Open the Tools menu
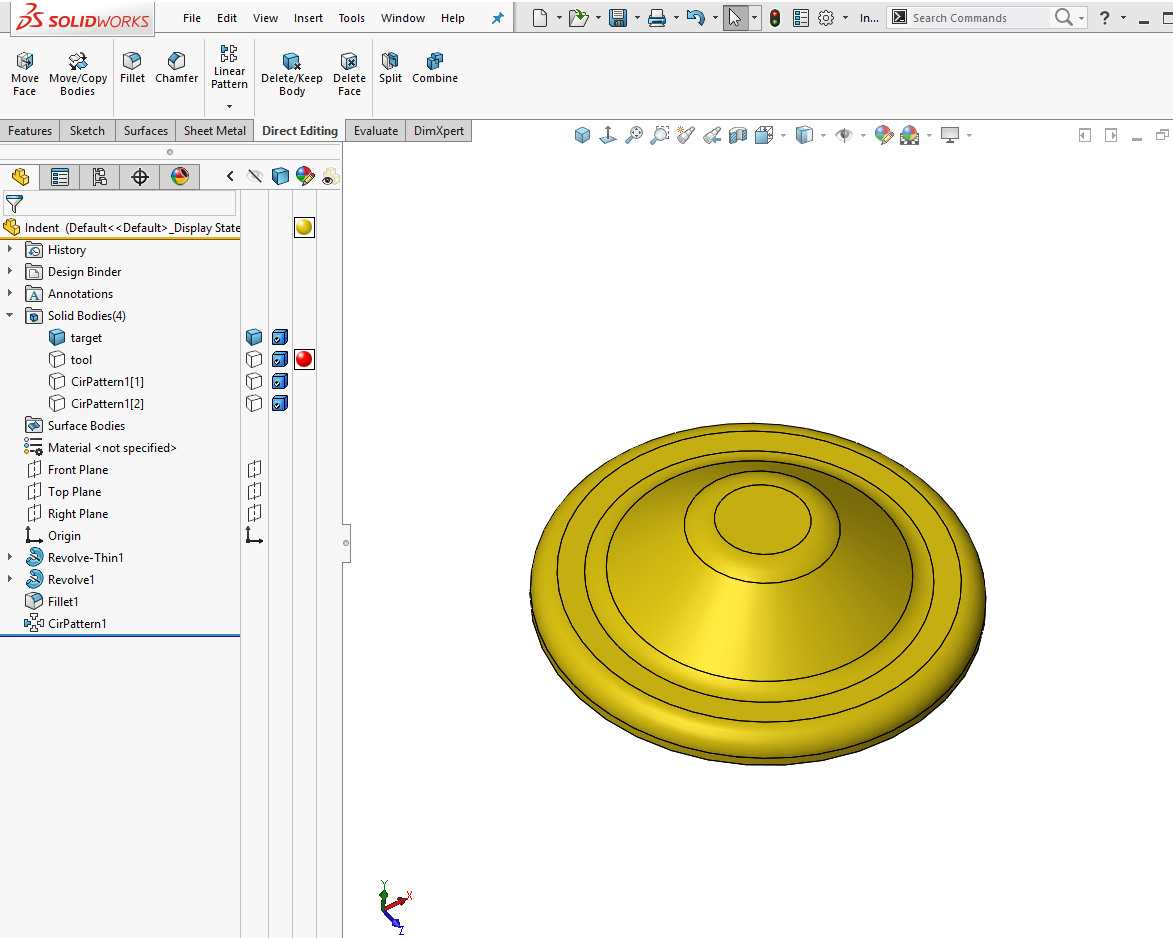Screen dimensions: 1173x938 point(352,18)
